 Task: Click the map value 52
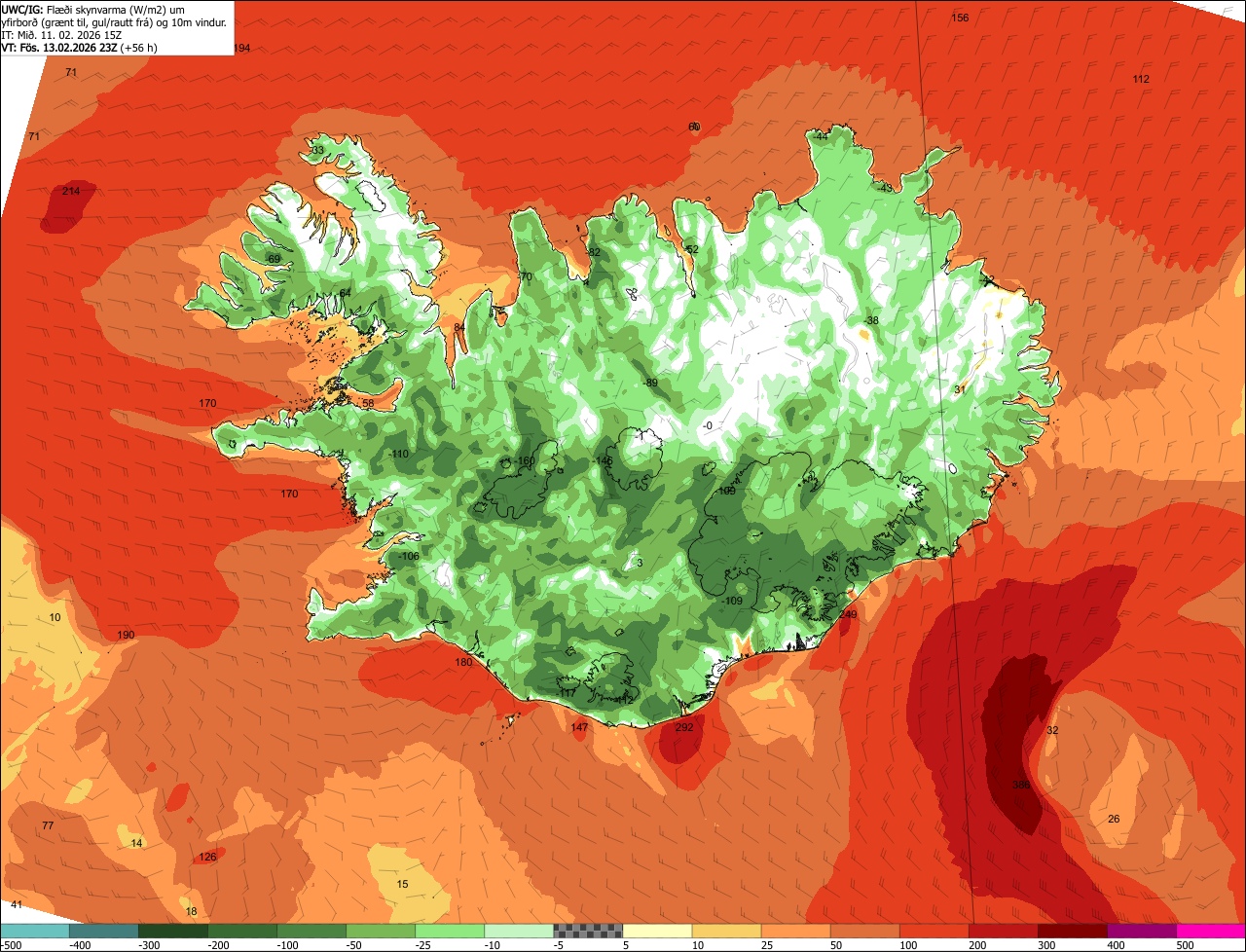coord(692,250)
